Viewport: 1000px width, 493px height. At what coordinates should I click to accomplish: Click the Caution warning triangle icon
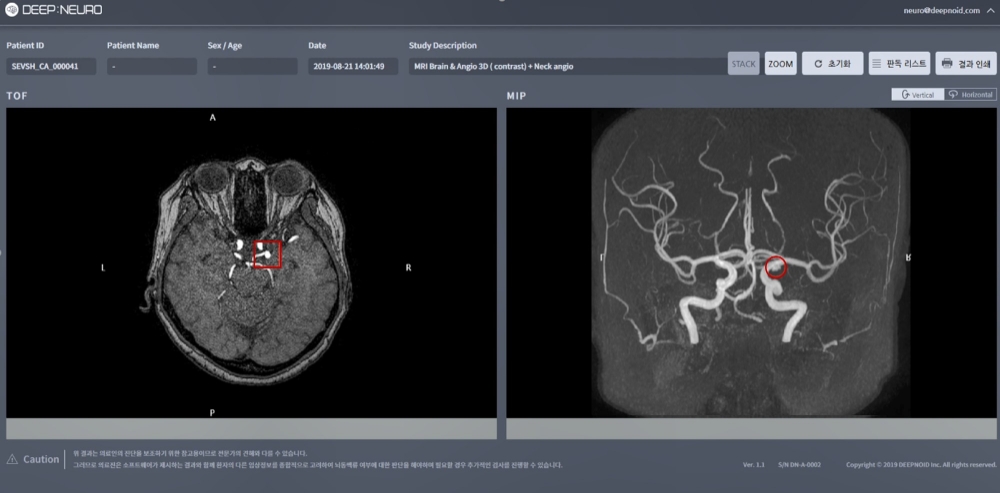click(12, 459)
